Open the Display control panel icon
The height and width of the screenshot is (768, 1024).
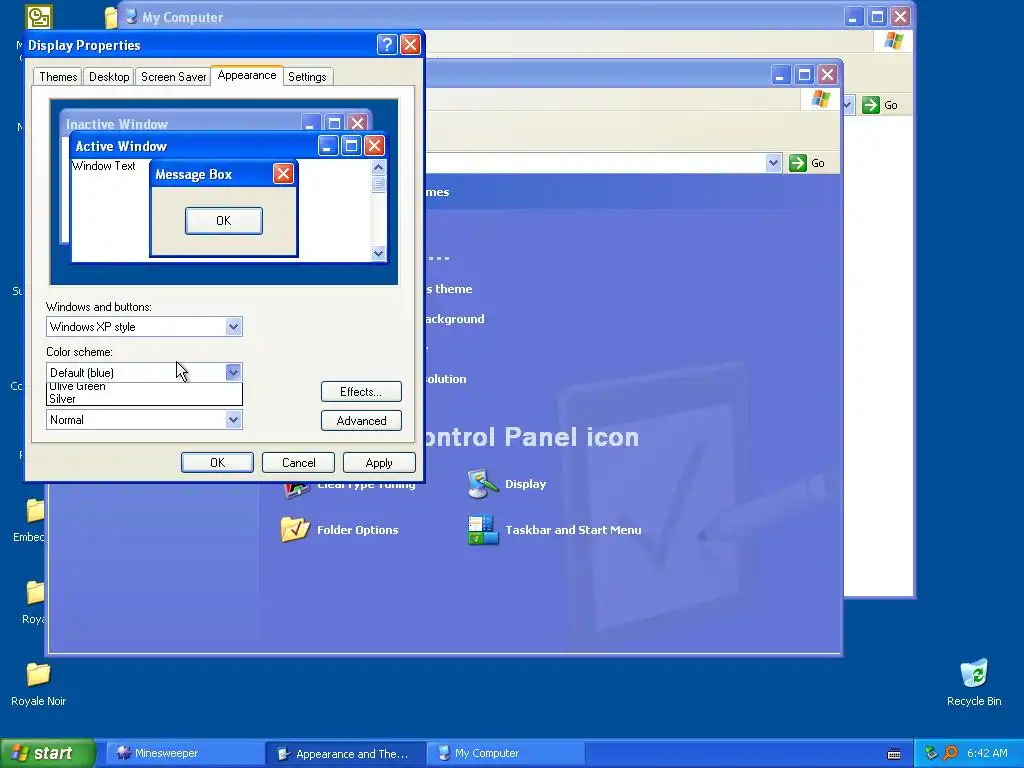482,484
